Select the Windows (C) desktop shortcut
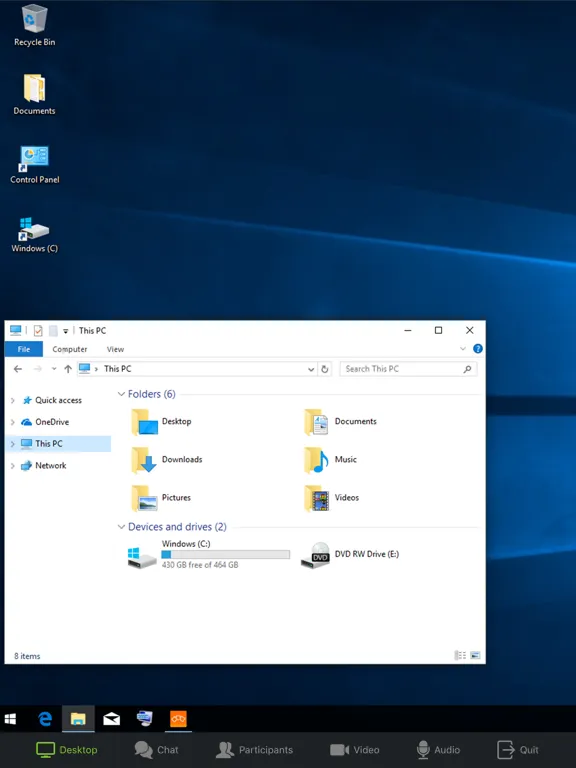This screenshot has height=768, width=576. (34, 234)
